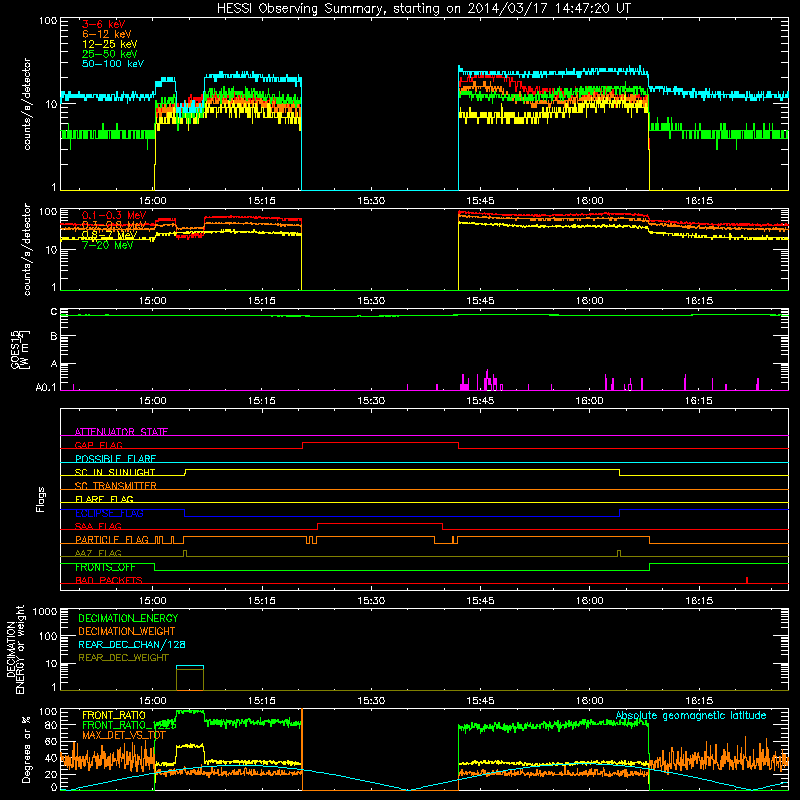Click the Absolute geomagnetic latitude label
Viewport: 800px width, 800px height.
coord(691,715)
